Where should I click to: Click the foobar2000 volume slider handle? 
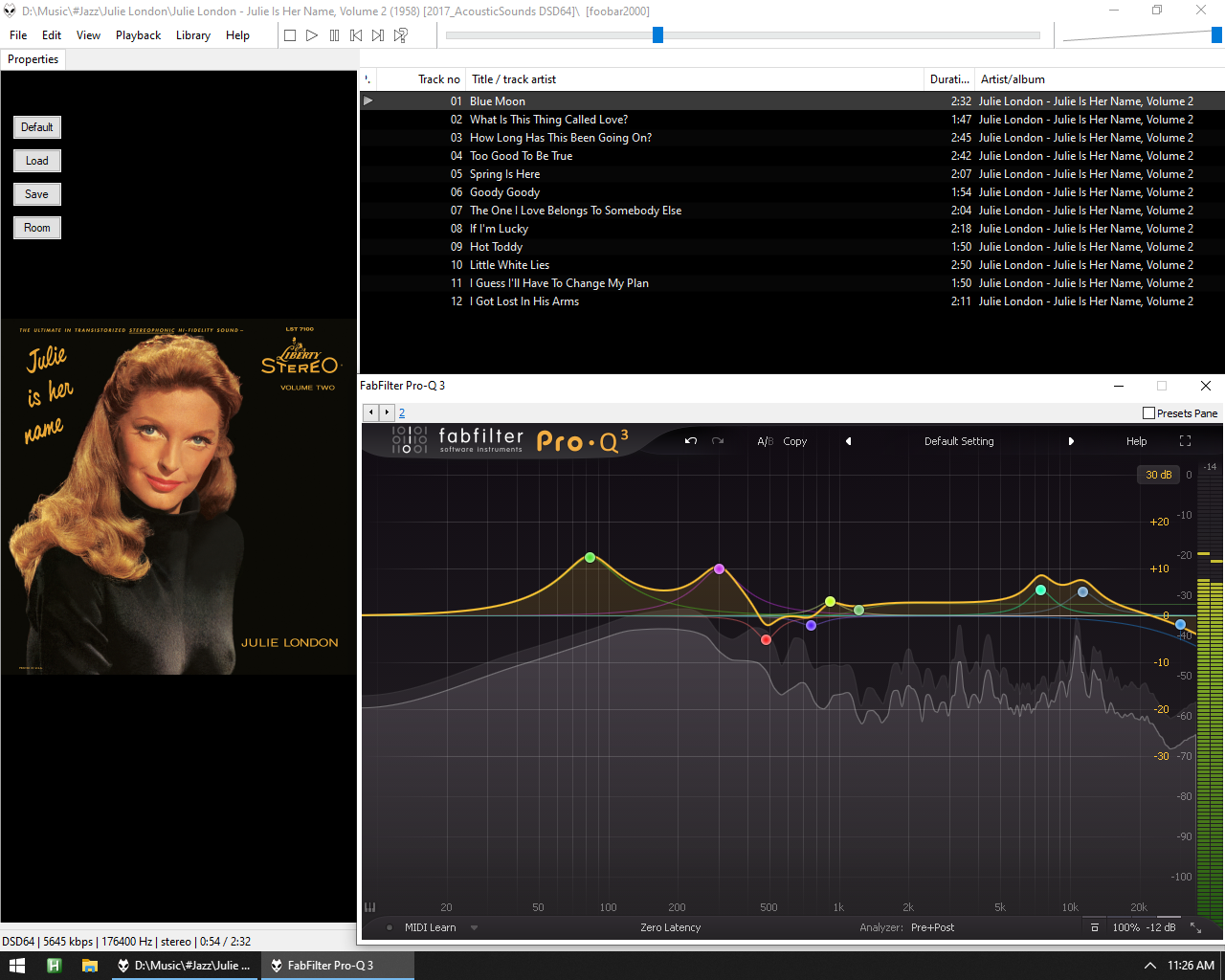click(x=1216, y=35)
